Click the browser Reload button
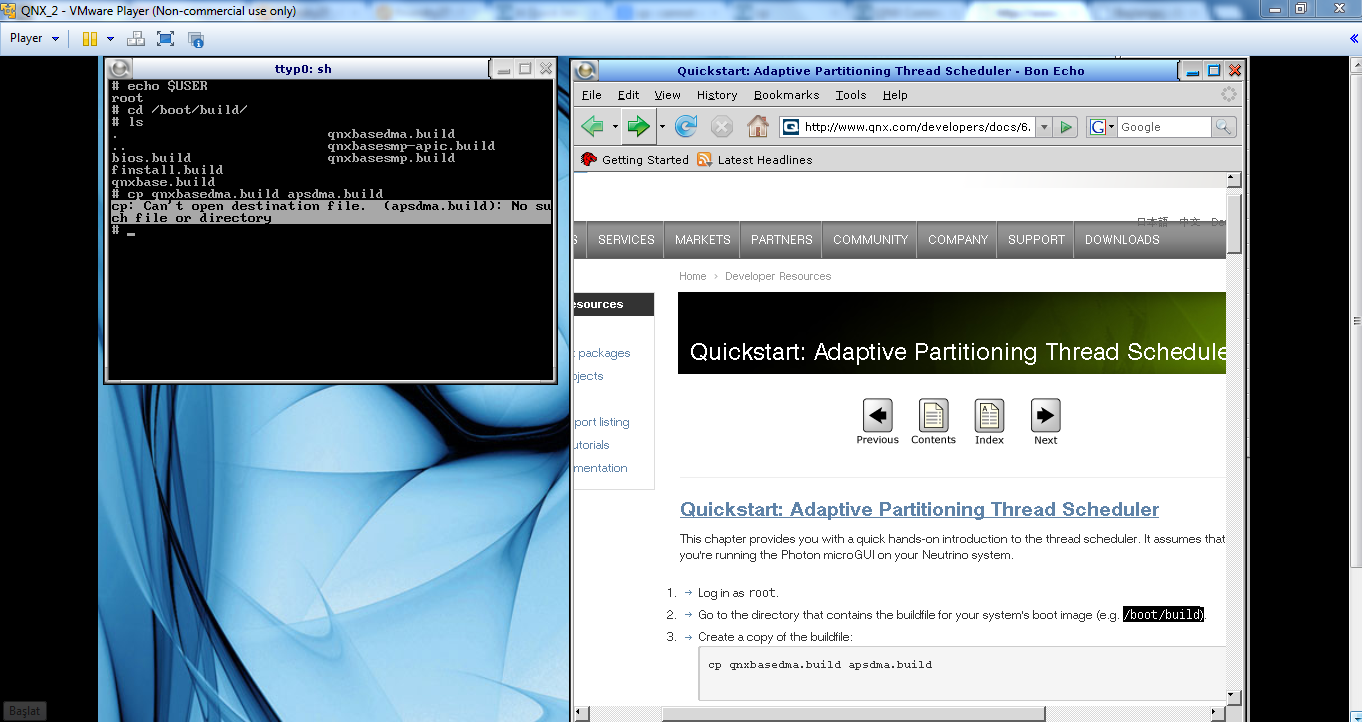1362x722 pixels. pyautogui.click(x=686, y=127)
